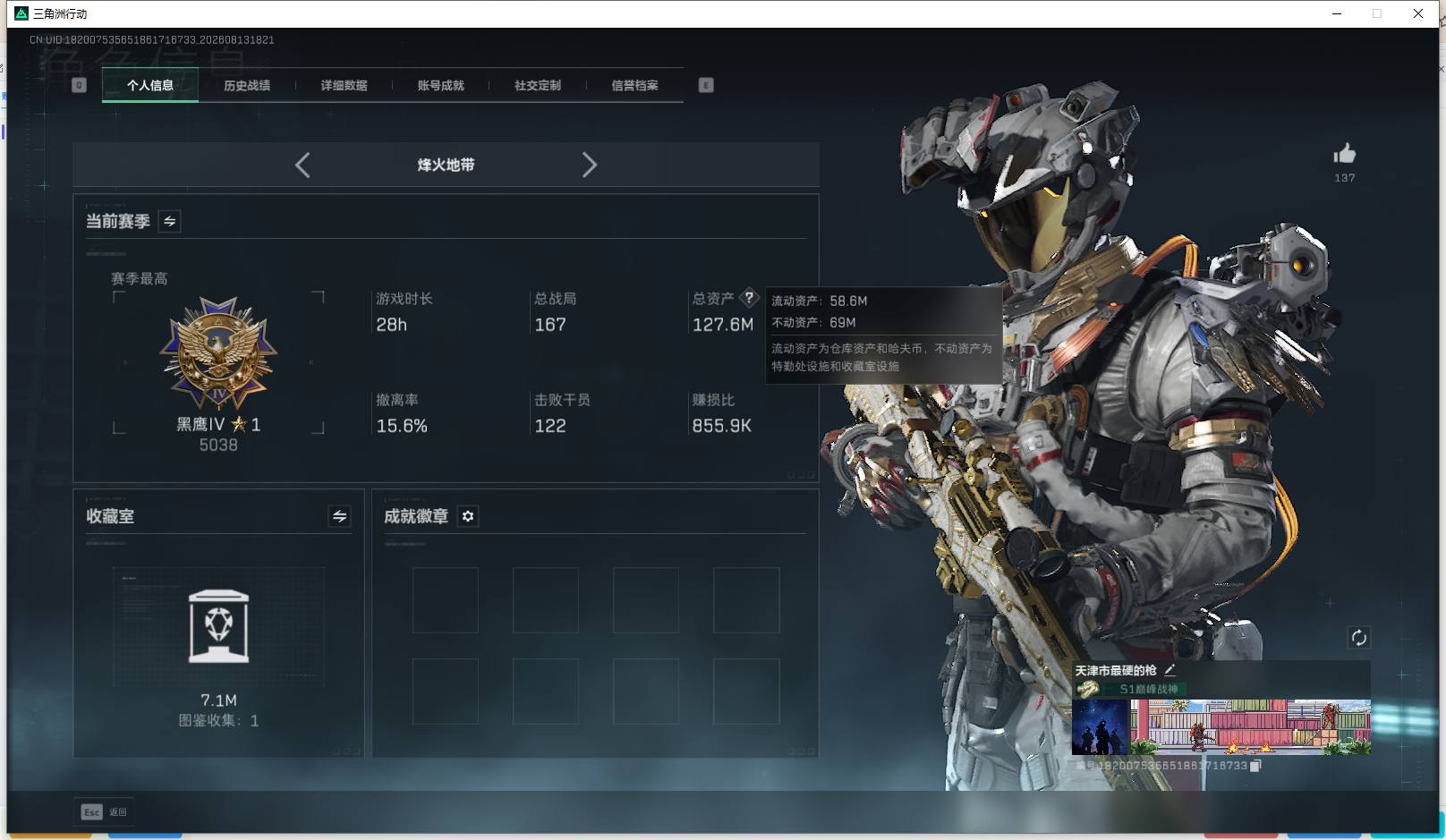Open the 历史战绩 tab
Screen dimensions: 1446x840
pyautogui.click(x=247, y=85)
